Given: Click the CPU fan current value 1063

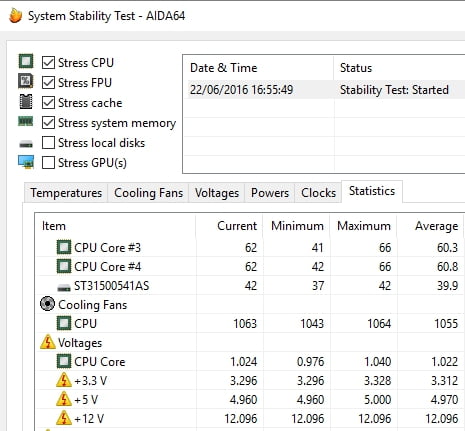Looking at the screenshot, I should [x=245, y=324].
